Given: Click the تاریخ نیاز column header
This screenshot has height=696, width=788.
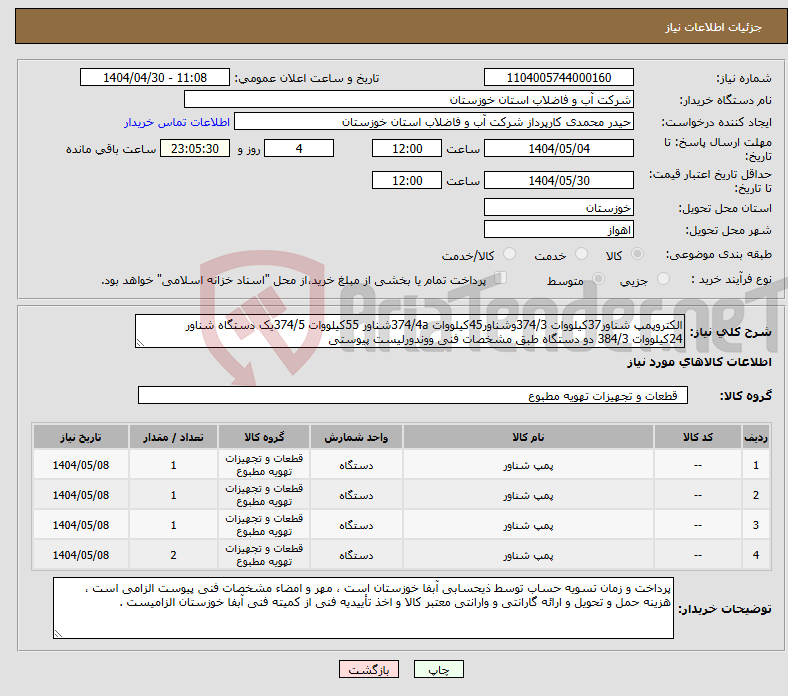Looking at the screenshot, I should tap(81, 437).
